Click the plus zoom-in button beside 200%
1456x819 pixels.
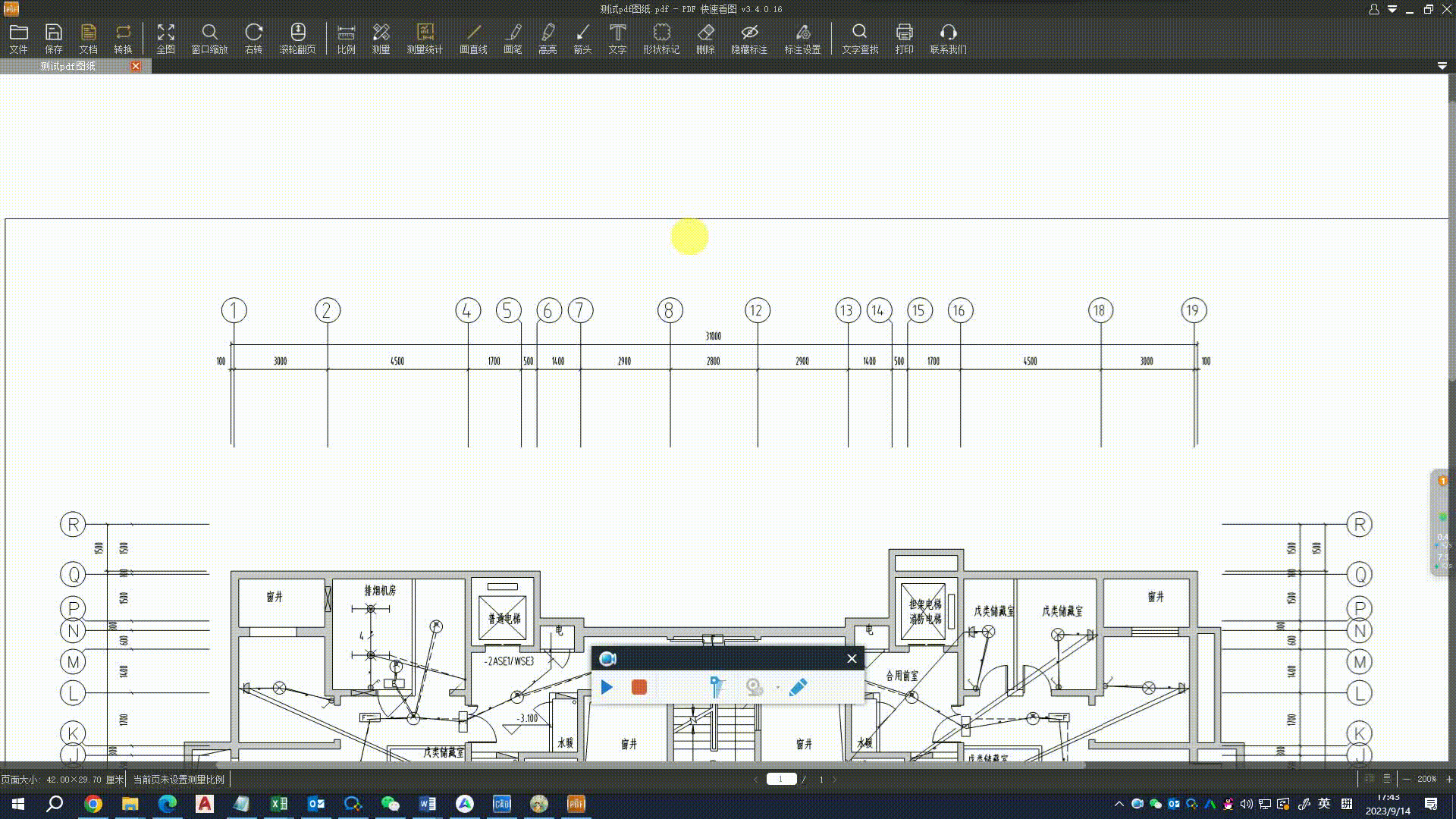(1448, 779)
